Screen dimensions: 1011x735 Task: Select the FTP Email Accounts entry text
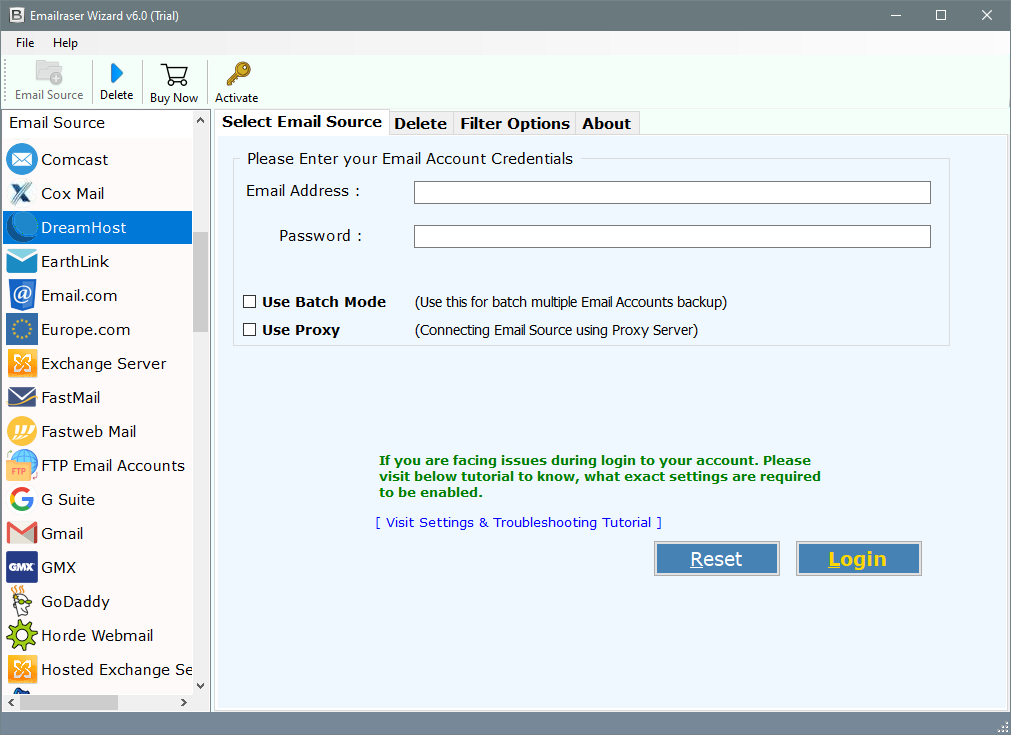pos(113,465)
